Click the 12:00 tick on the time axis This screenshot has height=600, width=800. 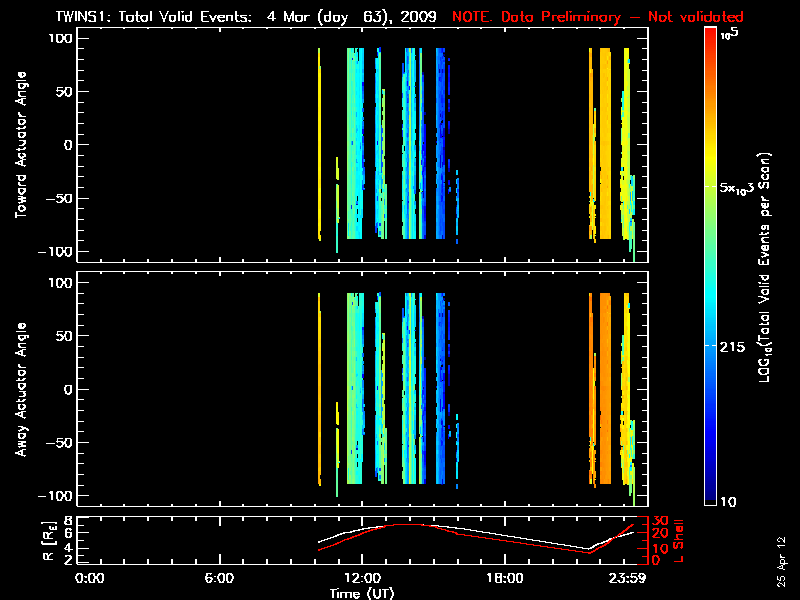(x=361, y=578)
